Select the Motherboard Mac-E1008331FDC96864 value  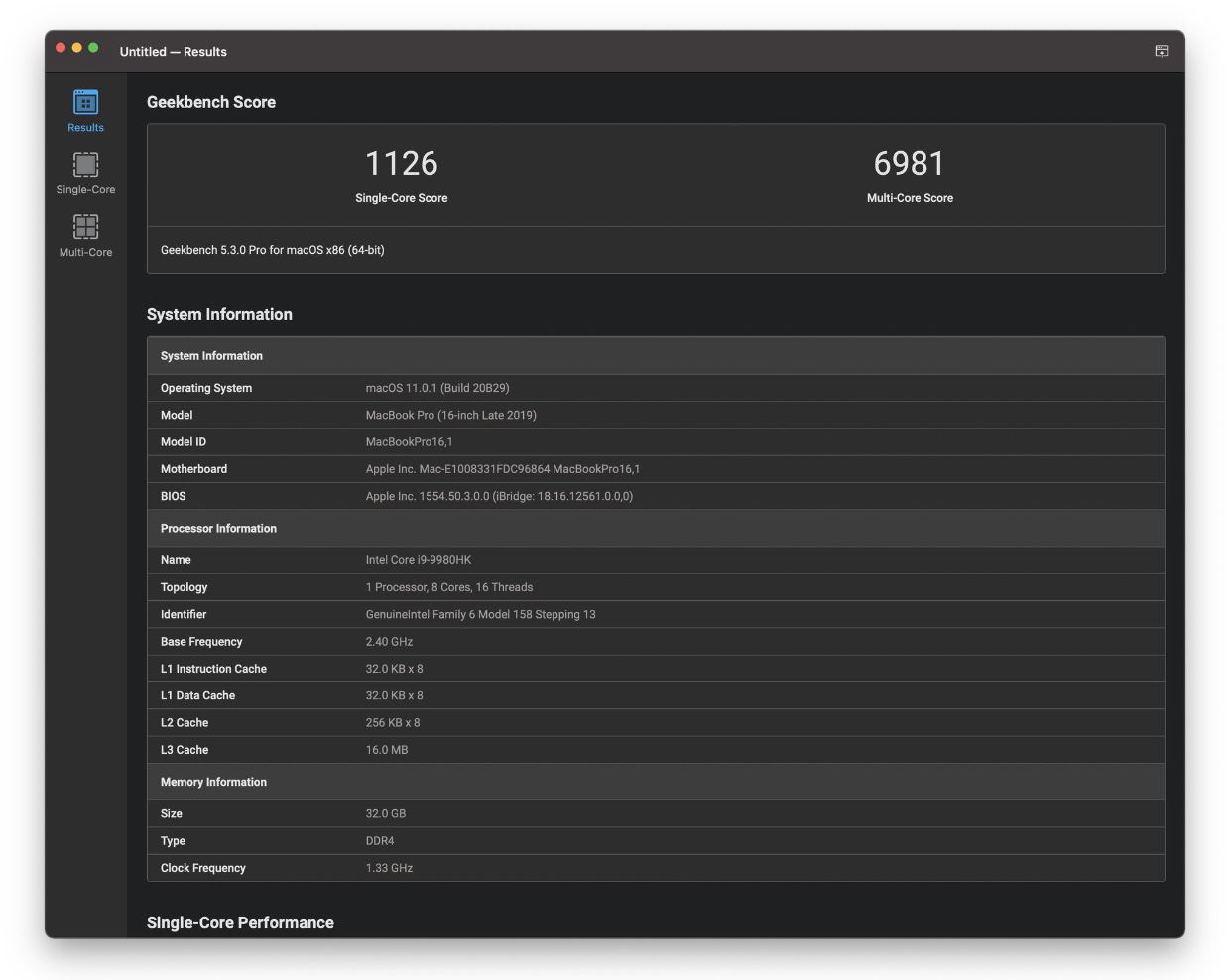point(503,469)
